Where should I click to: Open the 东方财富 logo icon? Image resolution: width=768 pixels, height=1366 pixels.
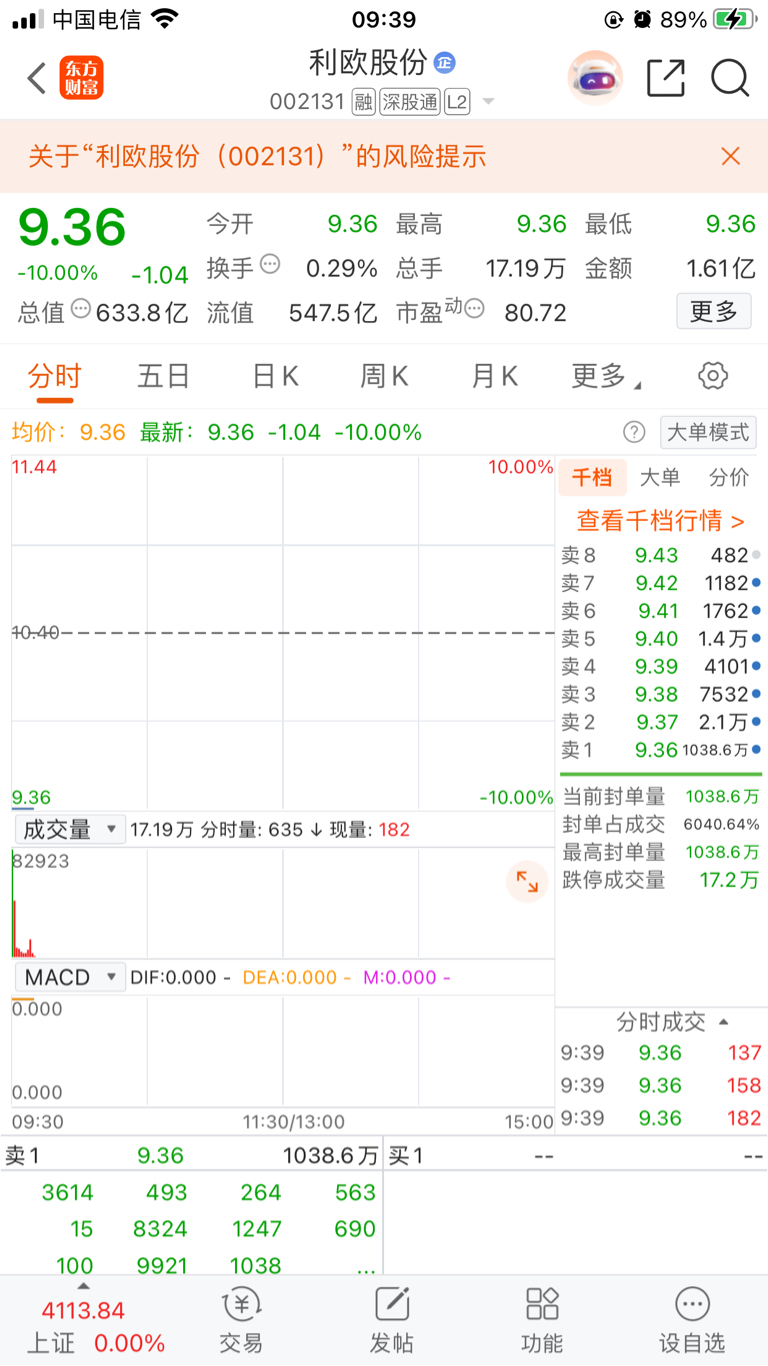(82, 77)
